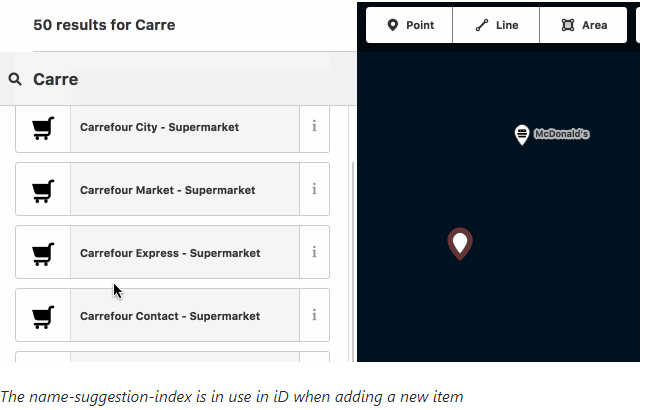
Task: Click the Carrefour Contact shopping cart icon
Action: [43, 316]
